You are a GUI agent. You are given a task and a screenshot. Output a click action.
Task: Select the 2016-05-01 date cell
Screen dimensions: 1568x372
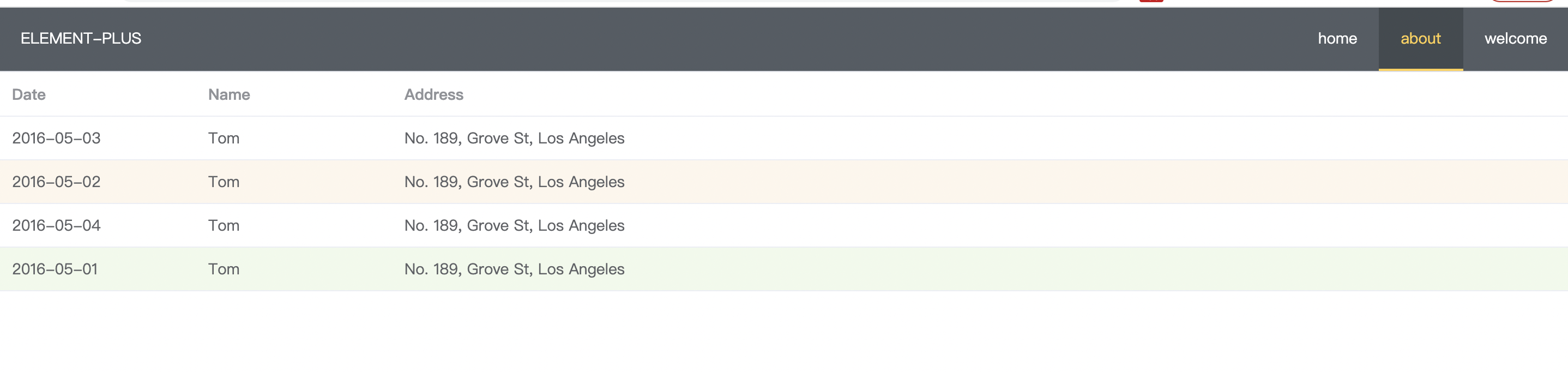point(55,269)
